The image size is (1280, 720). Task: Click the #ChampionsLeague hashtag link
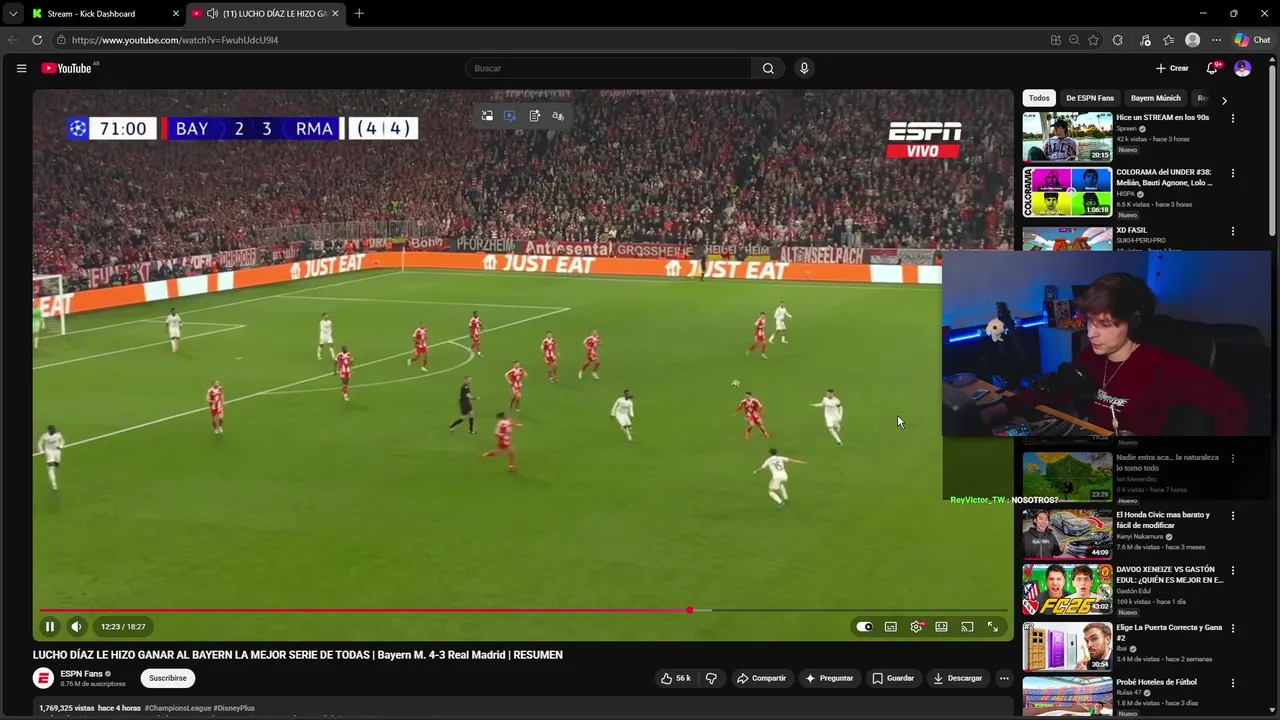pyautogui.click(x=177, y=708)
